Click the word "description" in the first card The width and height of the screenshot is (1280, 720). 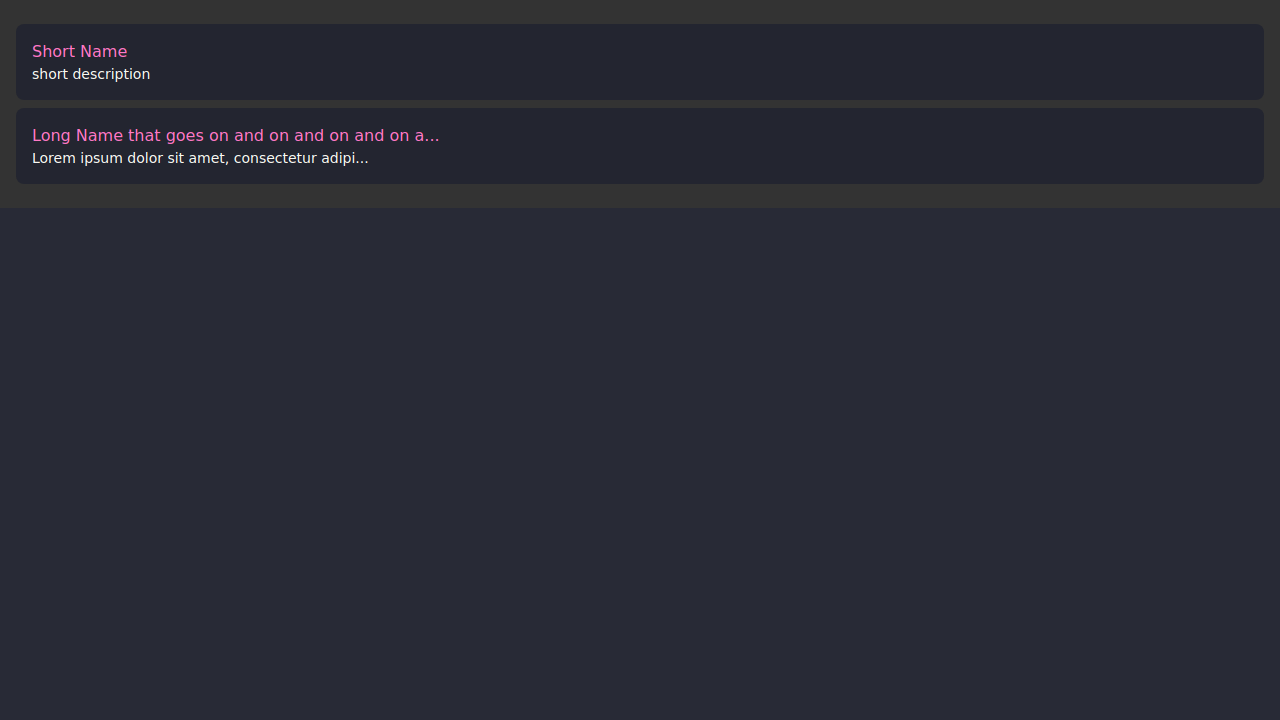click(111, 74)
